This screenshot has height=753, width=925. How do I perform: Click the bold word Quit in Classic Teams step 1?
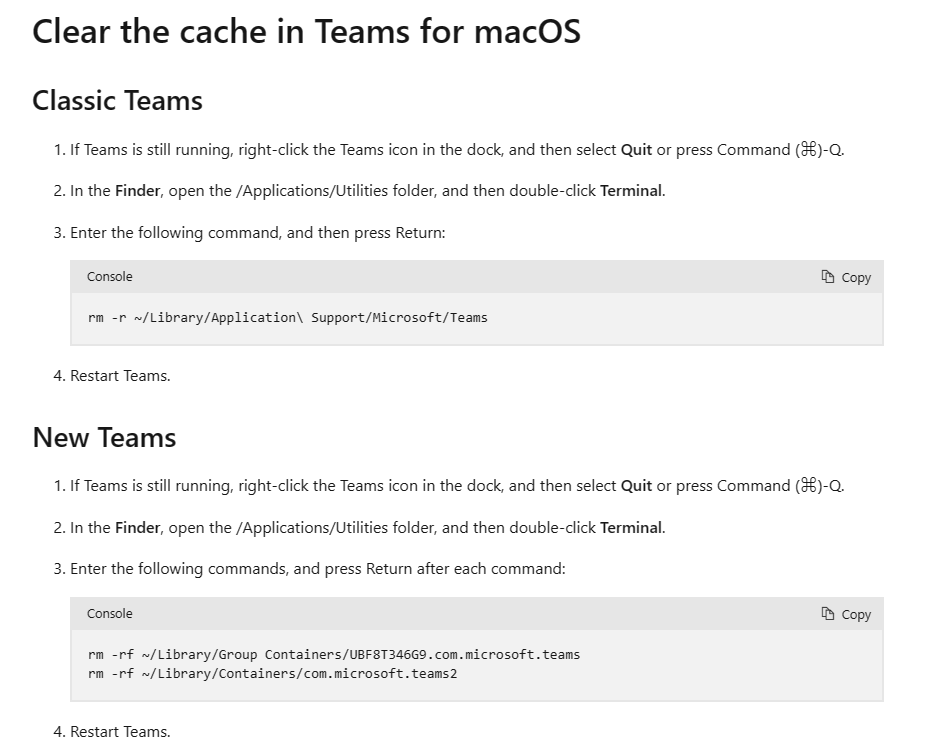click(x=636, y=150)
